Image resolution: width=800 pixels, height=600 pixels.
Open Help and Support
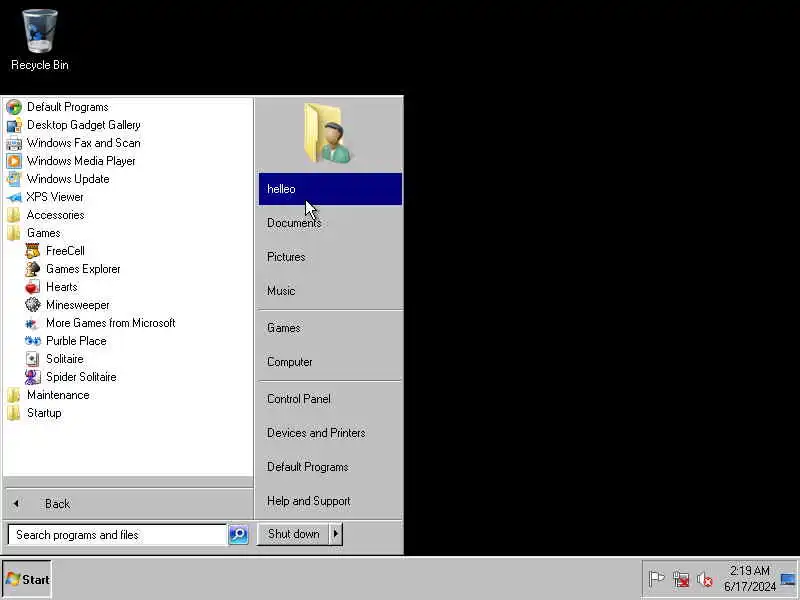[330, 501]
